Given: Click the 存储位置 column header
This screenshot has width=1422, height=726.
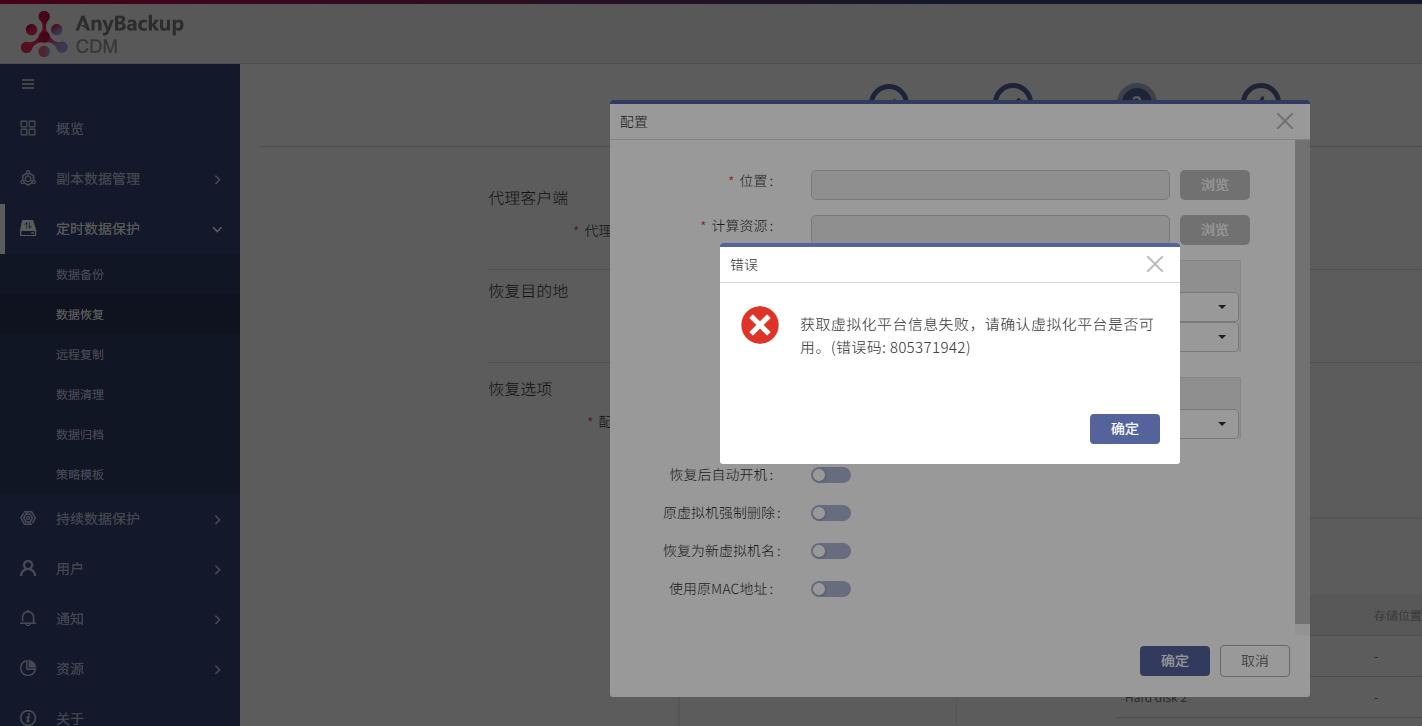Looking at the screenshot, I should tap(1398, 616).
